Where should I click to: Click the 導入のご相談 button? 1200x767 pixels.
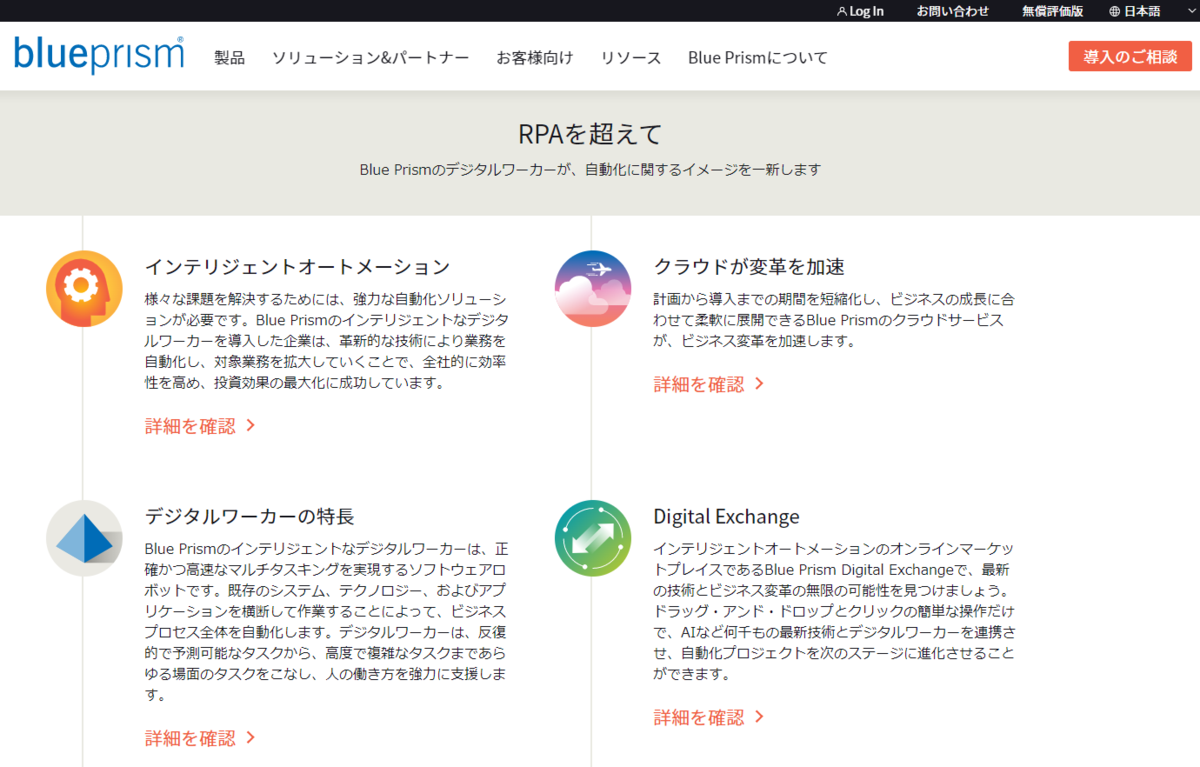click(1130, 56)
